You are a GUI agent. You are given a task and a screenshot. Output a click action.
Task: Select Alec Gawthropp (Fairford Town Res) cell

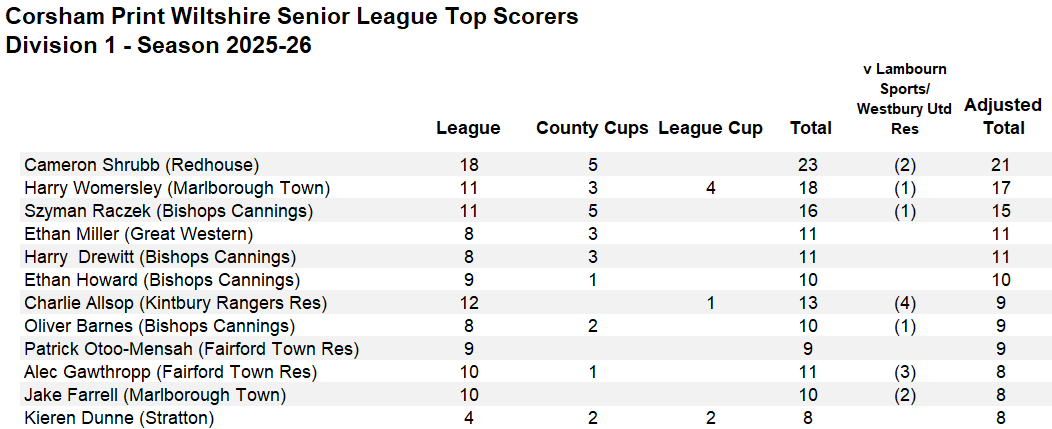coord(170,372)
